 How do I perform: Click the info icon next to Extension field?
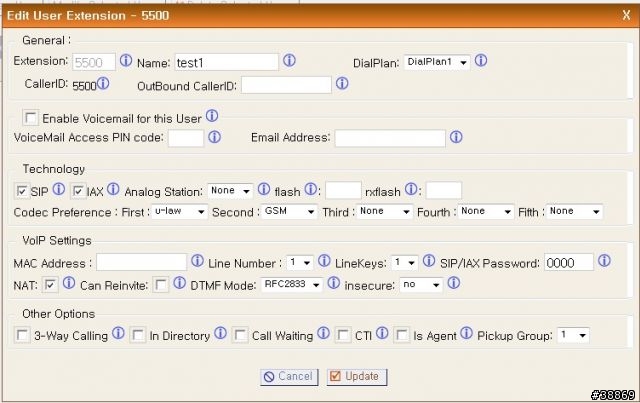[126, 60]
